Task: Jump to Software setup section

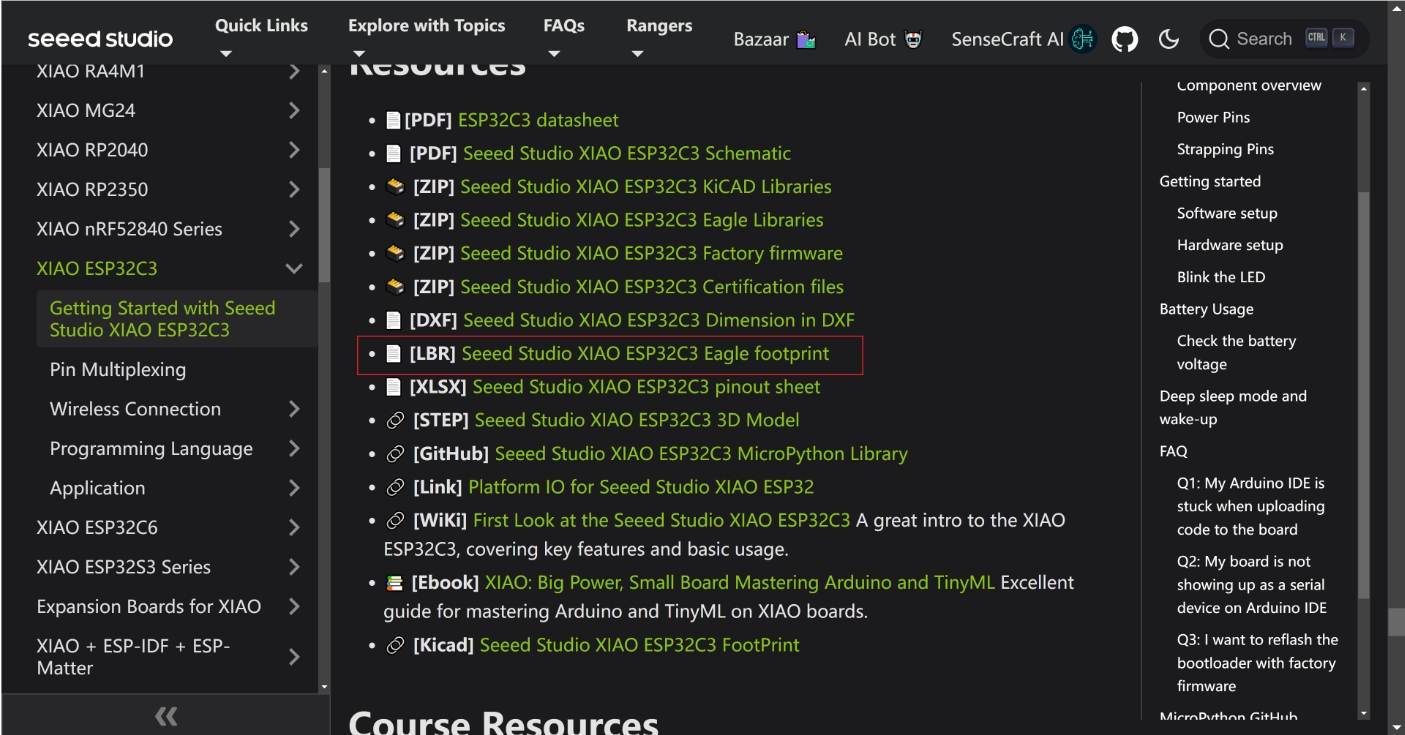Action: point(1227,213)
